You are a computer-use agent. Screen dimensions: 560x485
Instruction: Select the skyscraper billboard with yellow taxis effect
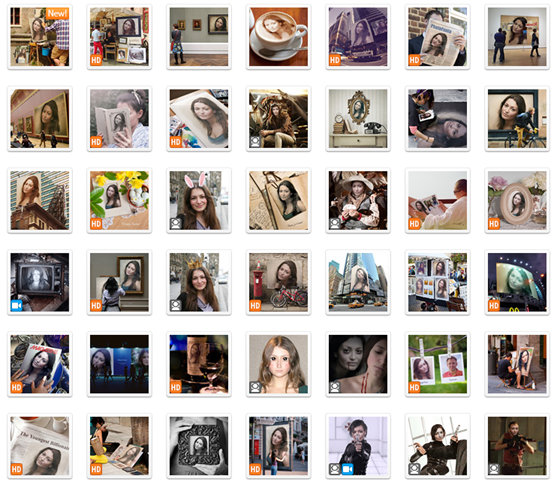358,282
